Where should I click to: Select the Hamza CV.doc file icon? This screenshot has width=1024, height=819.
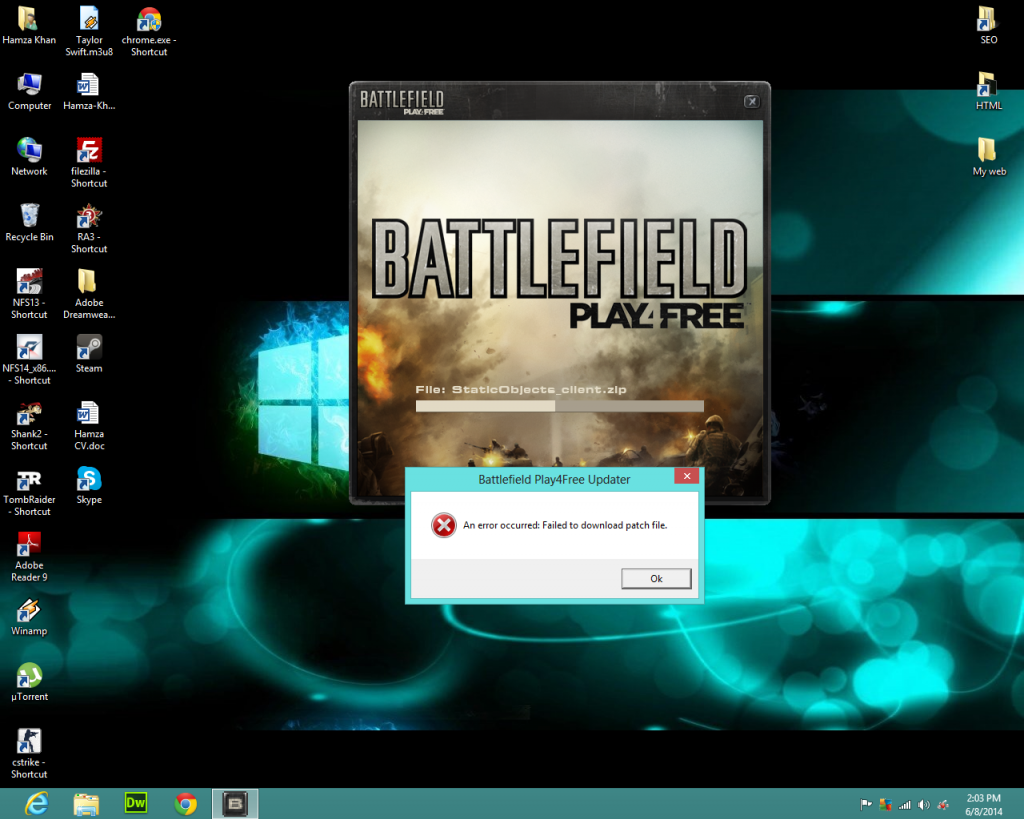click(89, 426)
